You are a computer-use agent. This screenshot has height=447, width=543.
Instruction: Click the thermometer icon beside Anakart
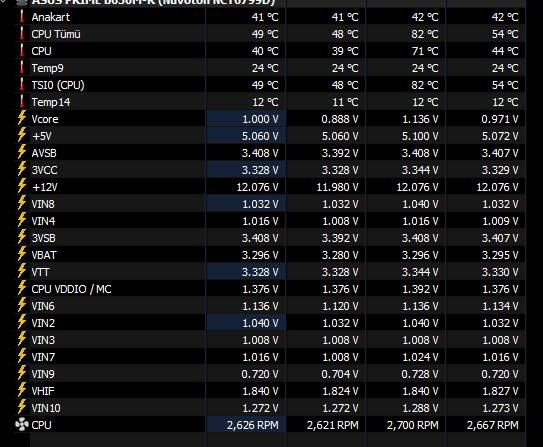click(22, 16)
